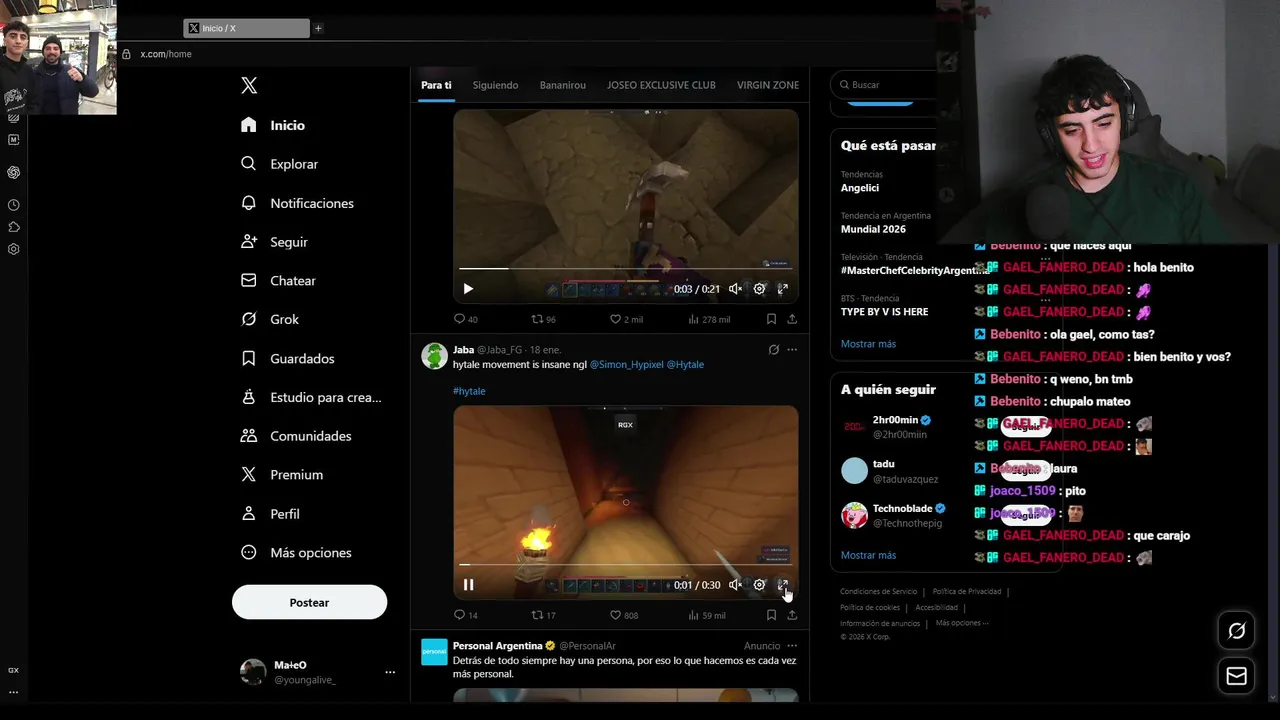The width and height of the screenshot is (1280, 720).
Task: Click Mostrar más under trends
Action: coord(868,344)
